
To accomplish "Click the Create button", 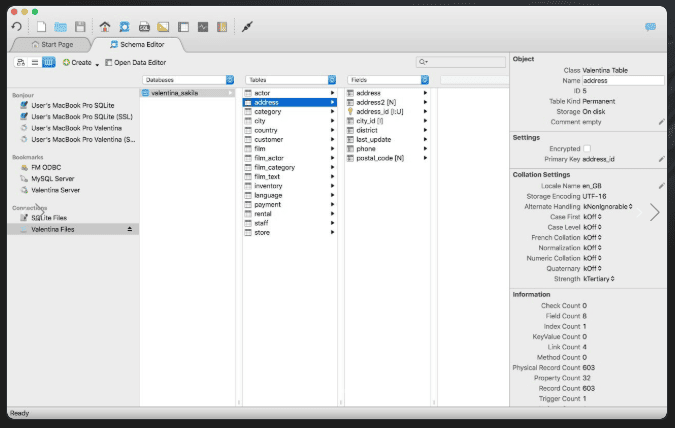I will [77, 62].
